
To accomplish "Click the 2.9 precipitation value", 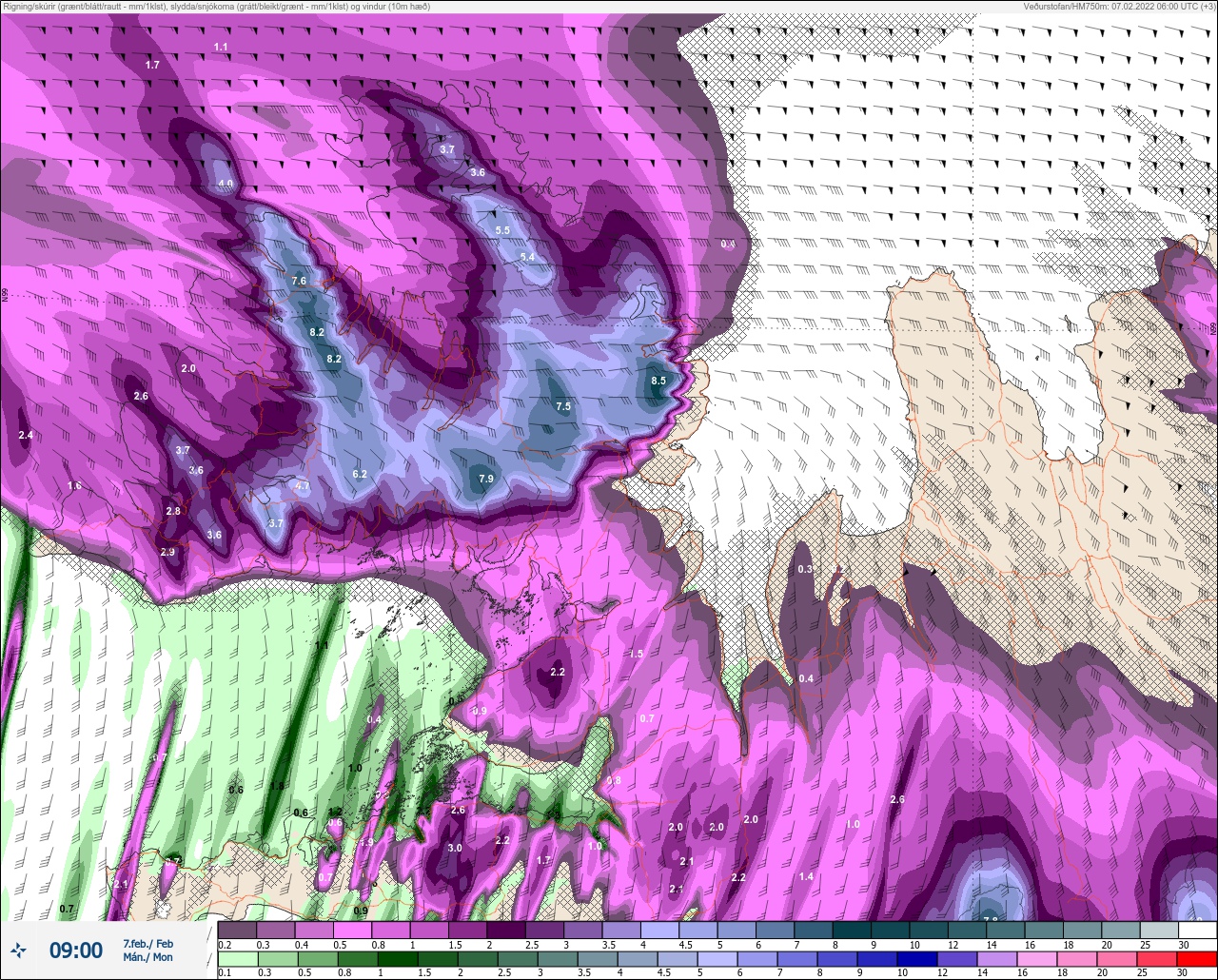I will [x=167, y=552].
